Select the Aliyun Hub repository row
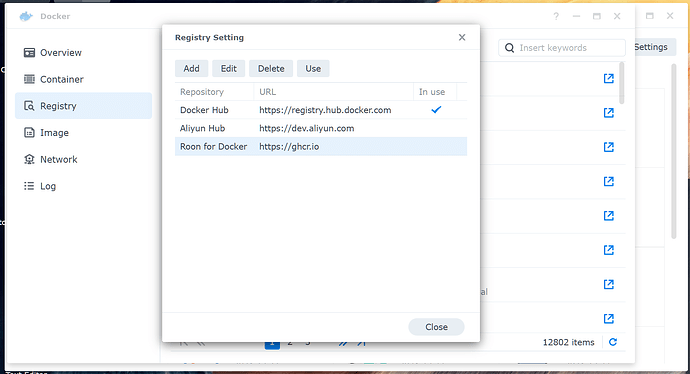This screenshot has height=374, width=690. 321,128
